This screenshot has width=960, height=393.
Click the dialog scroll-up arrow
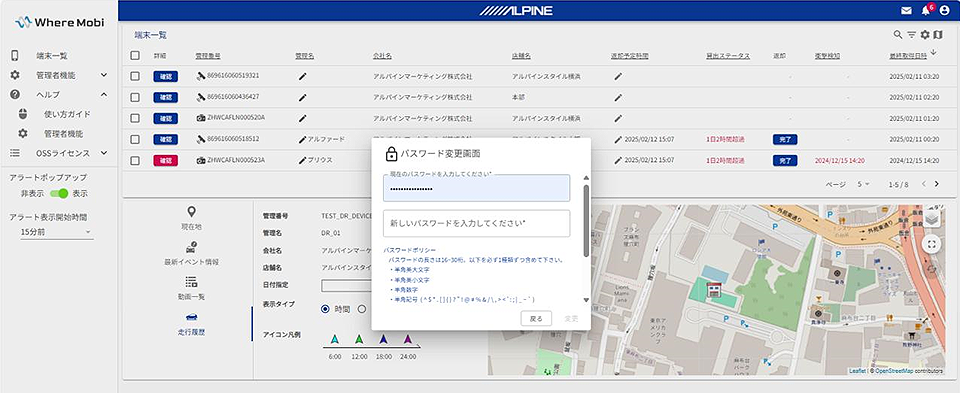586,178
